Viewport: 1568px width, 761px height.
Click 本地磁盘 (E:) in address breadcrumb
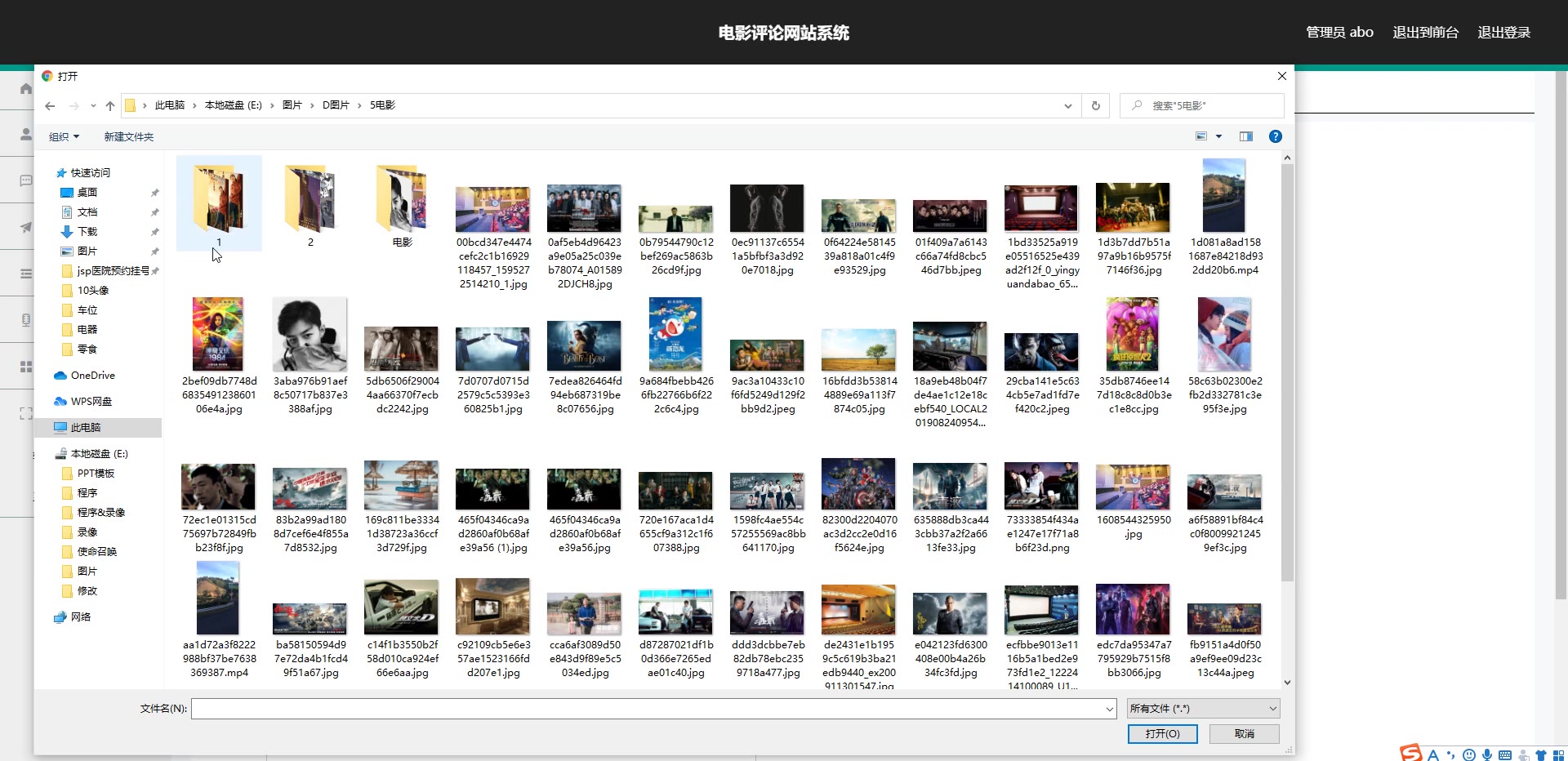[234, 105]
